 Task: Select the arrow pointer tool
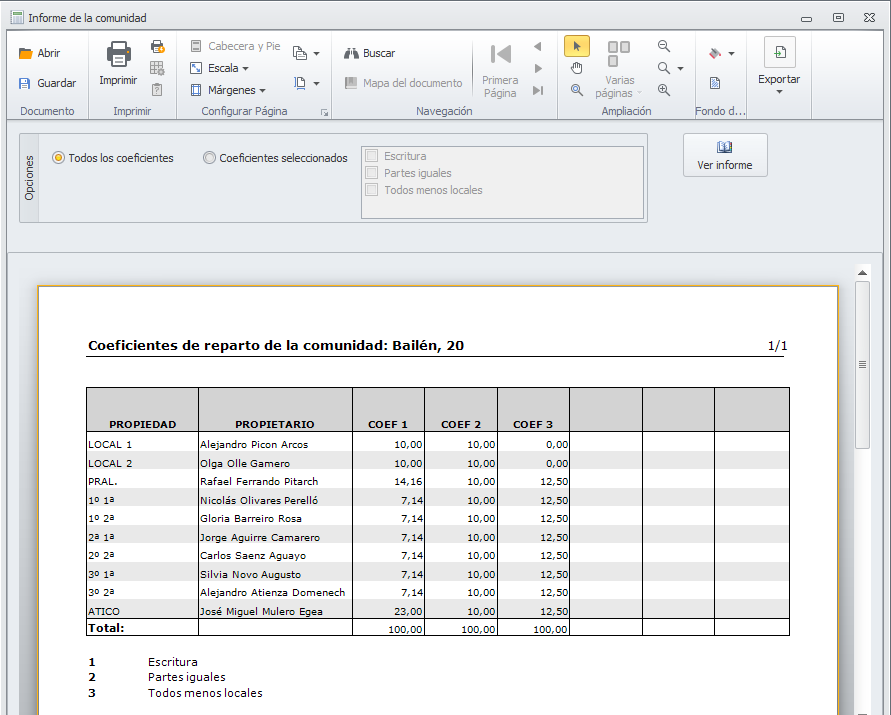(x=576, y=46)
